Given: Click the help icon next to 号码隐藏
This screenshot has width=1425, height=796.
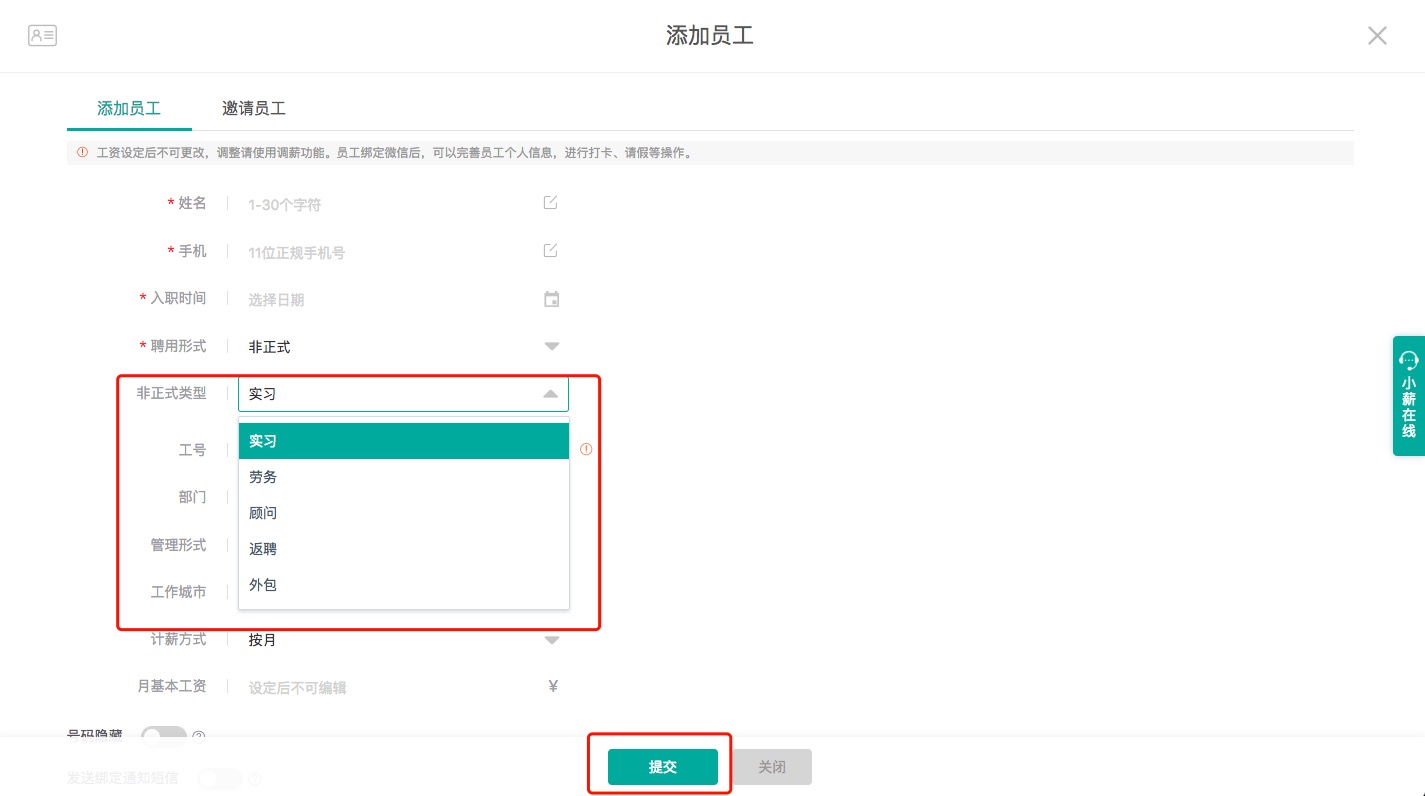Looking at the screenshot, I should [x=198, y=737].
